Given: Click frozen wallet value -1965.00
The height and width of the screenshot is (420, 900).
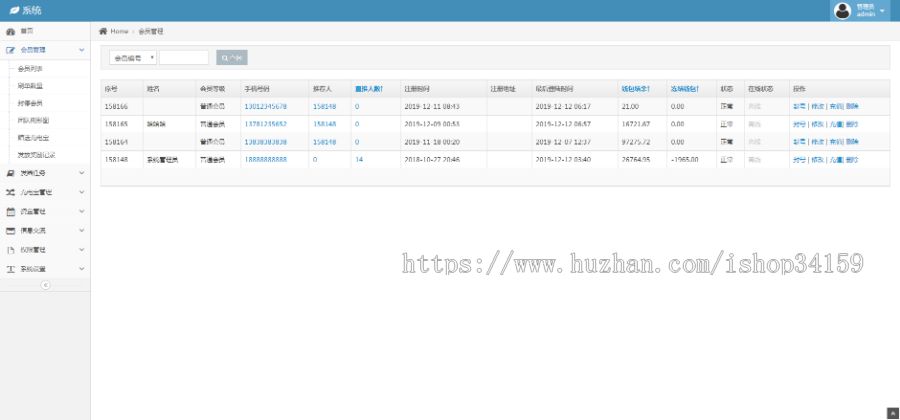Looking at the screenshot, I should pos(684,160).
